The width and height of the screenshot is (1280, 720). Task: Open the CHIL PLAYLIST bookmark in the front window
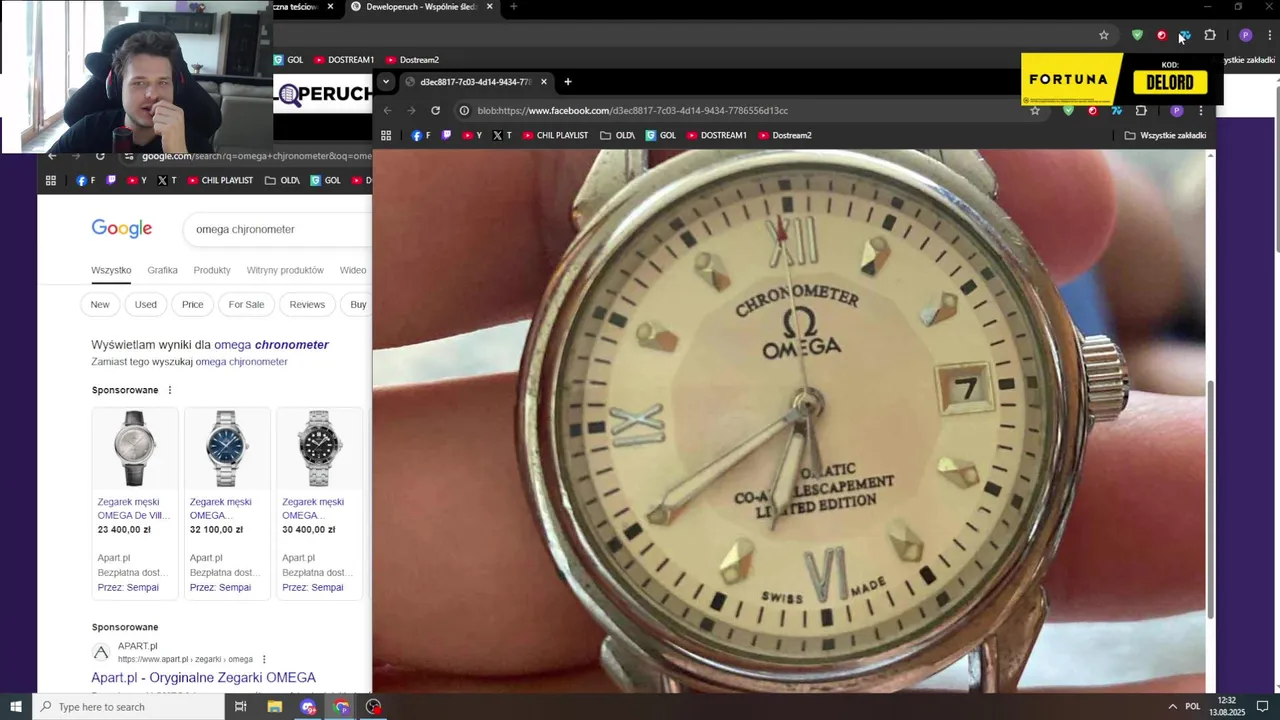(555, 135)
